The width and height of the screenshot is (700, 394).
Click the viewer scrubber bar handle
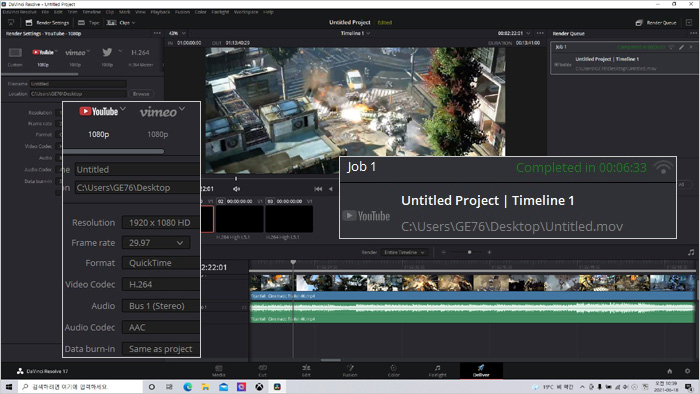point(236,178)
